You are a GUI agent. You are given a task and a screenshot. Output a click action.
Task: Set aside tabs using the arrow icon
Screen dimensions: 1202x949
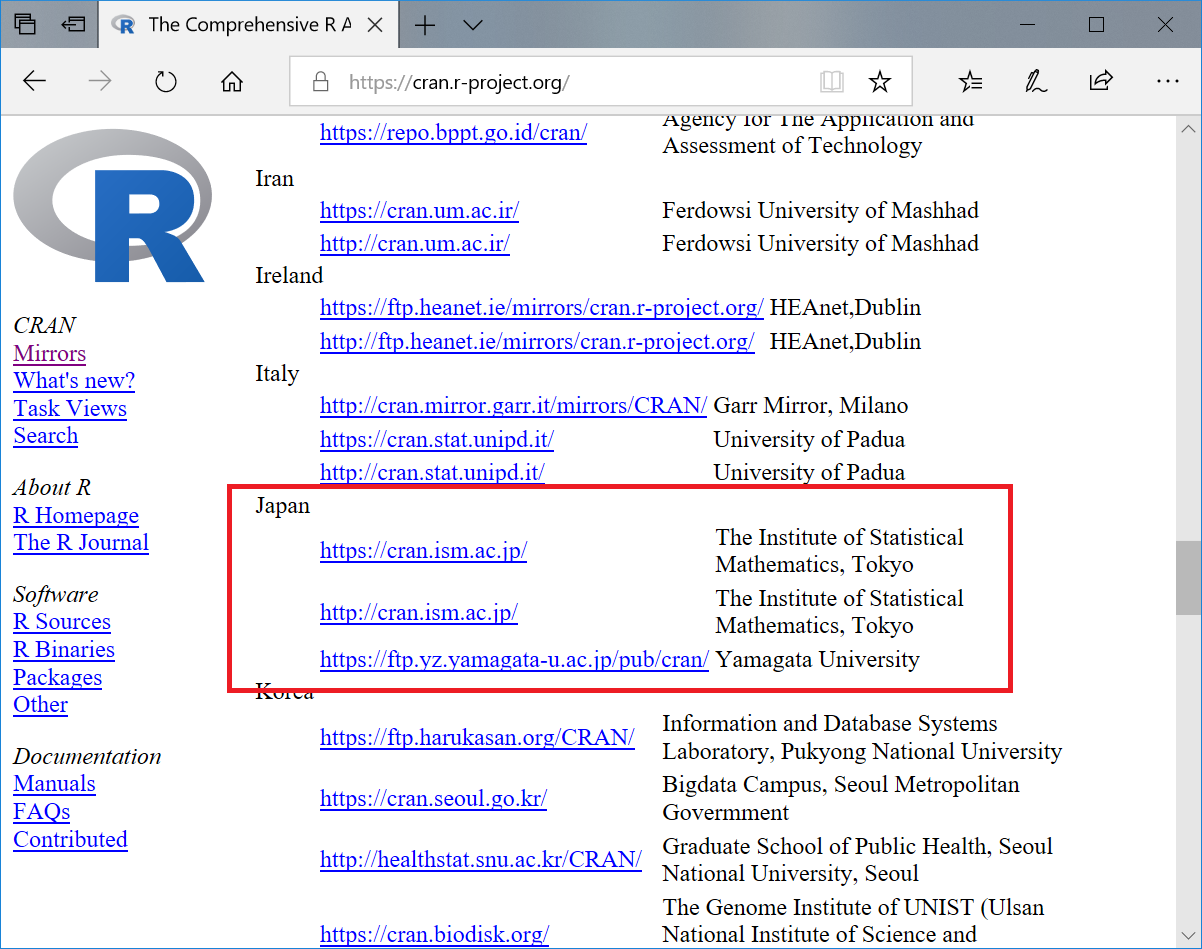coord(72,25)
